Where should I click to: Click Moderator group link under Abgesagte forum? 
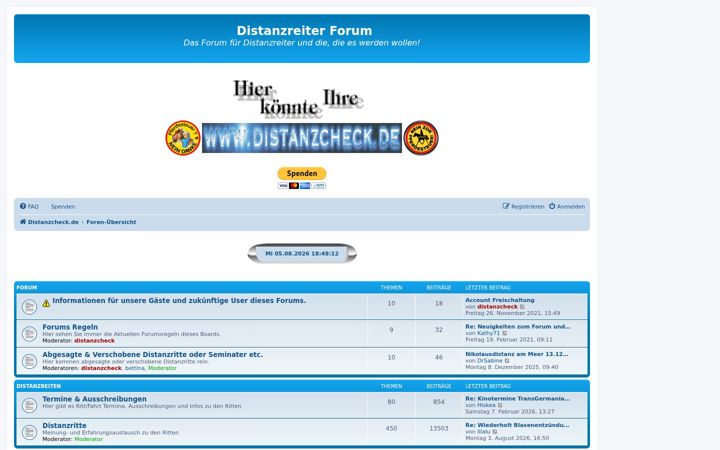pyautogui.click(x=162, y=368)
